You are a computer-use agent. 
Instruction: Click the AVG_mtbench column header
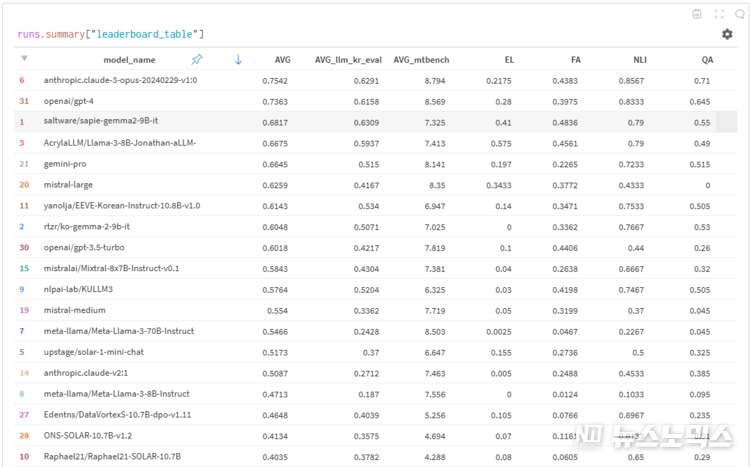[x=421, y=60]
